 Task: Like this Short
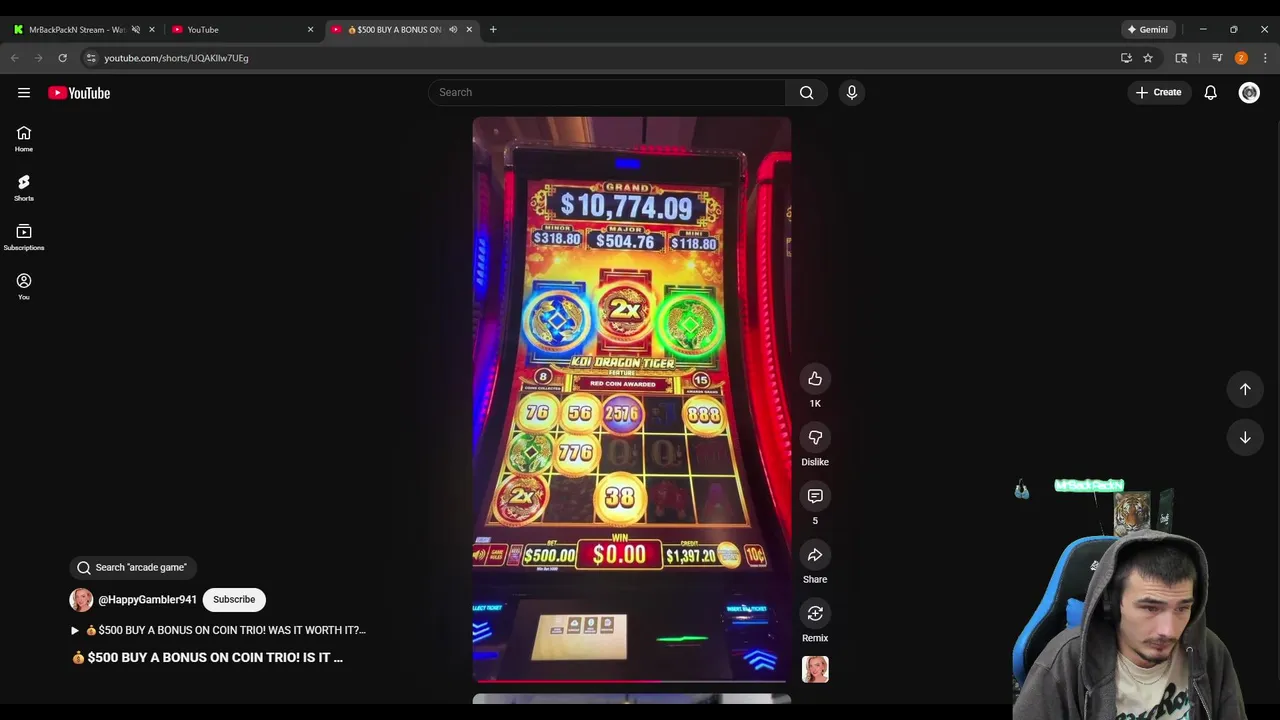[x=815, y=378]
